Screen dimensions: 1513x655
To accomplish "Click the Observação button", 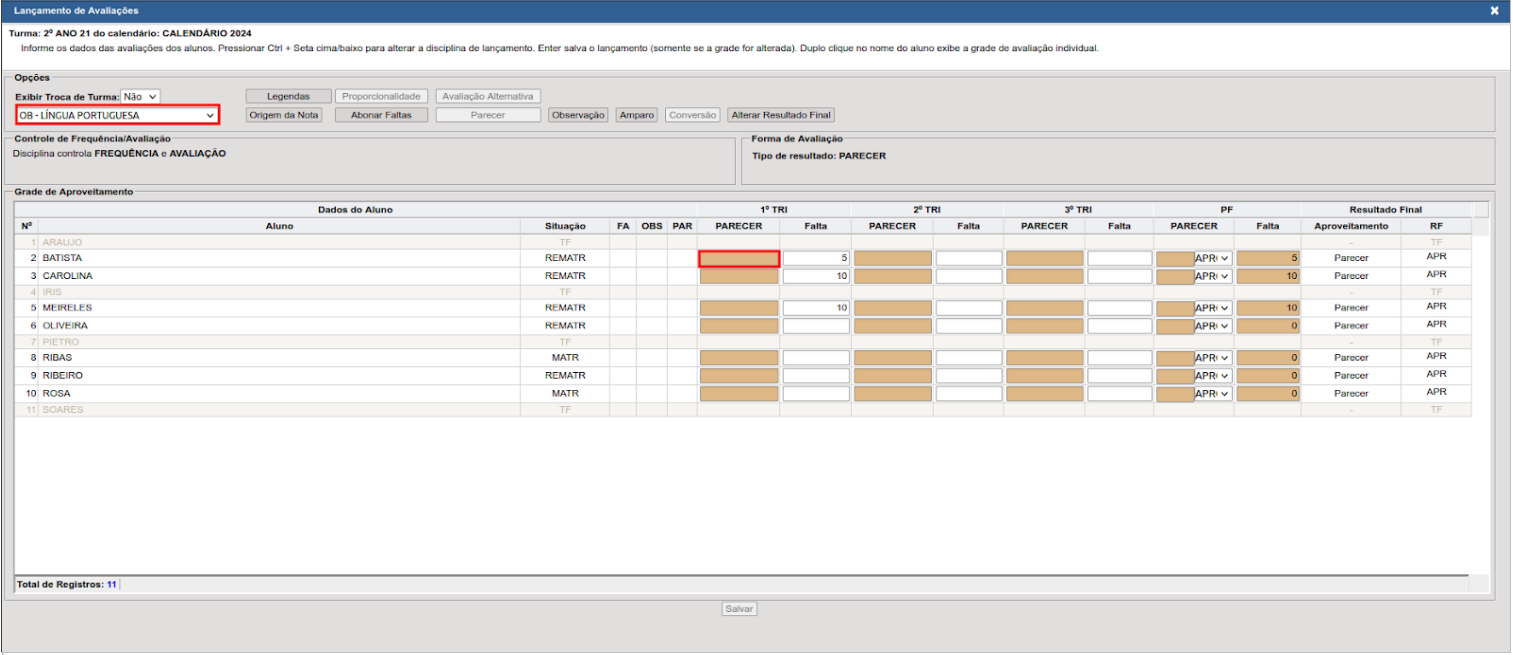I will tap(578, 115).
